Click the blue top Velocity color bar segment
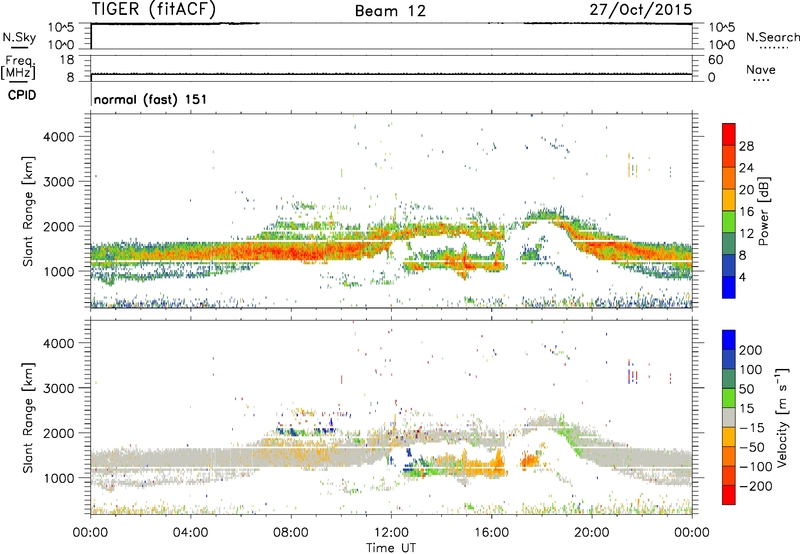800x554 pixels. [729, 340]
